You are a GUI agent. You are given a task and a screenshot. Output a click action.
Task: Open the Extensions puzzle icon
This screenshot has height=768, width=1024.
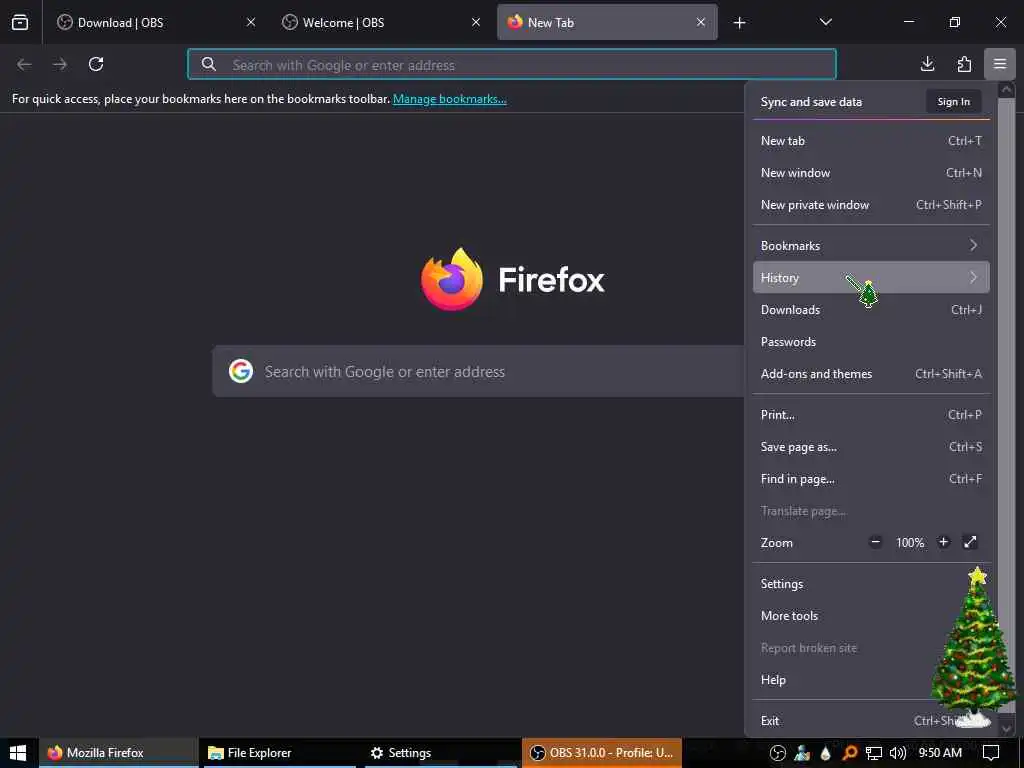pos(964,64)
